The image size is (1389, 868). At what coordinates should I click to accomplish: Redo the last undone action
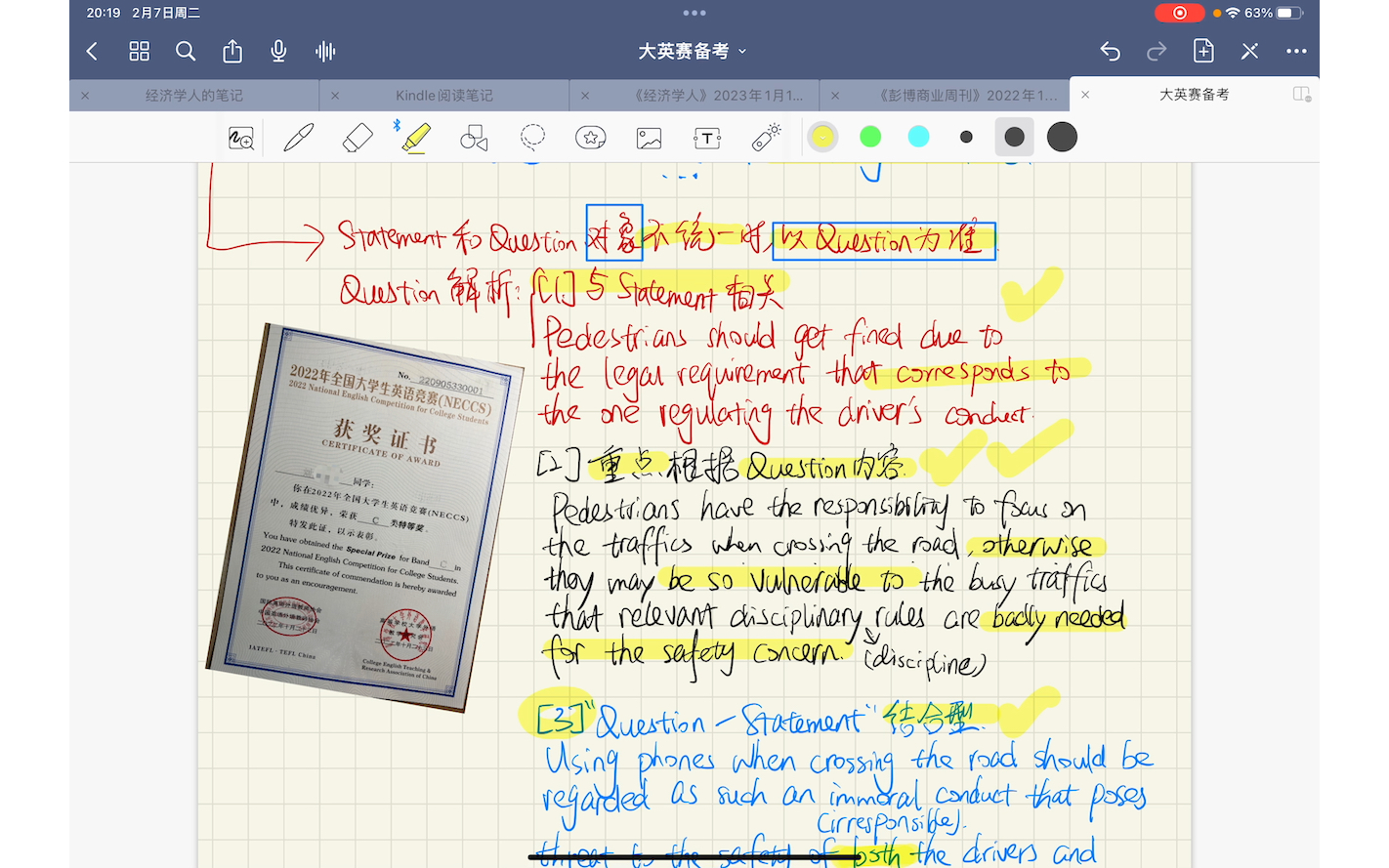coord(1157,51)
